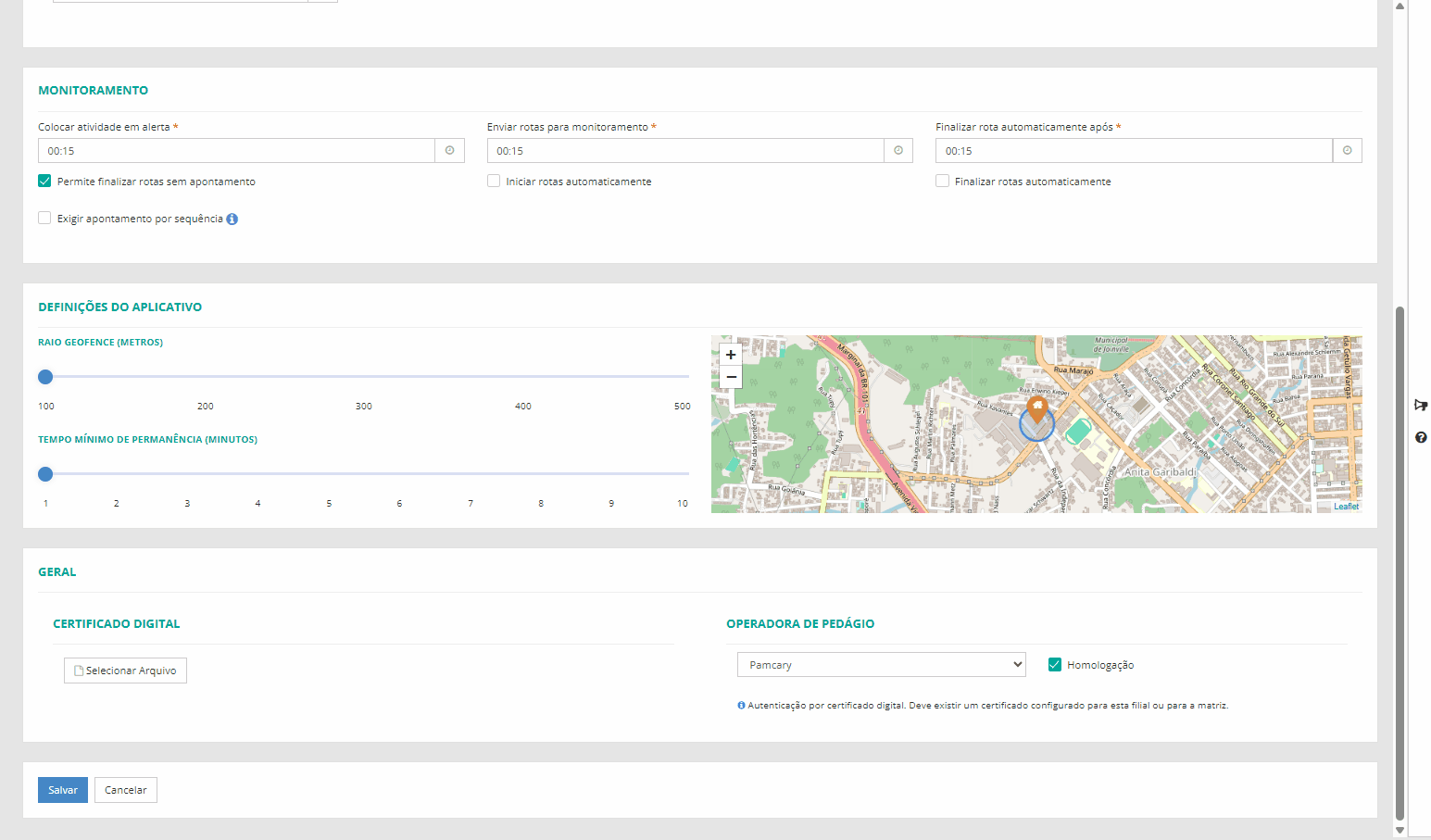Click the Tempo Mínimo de Permanência slider handle

[45, 474]
